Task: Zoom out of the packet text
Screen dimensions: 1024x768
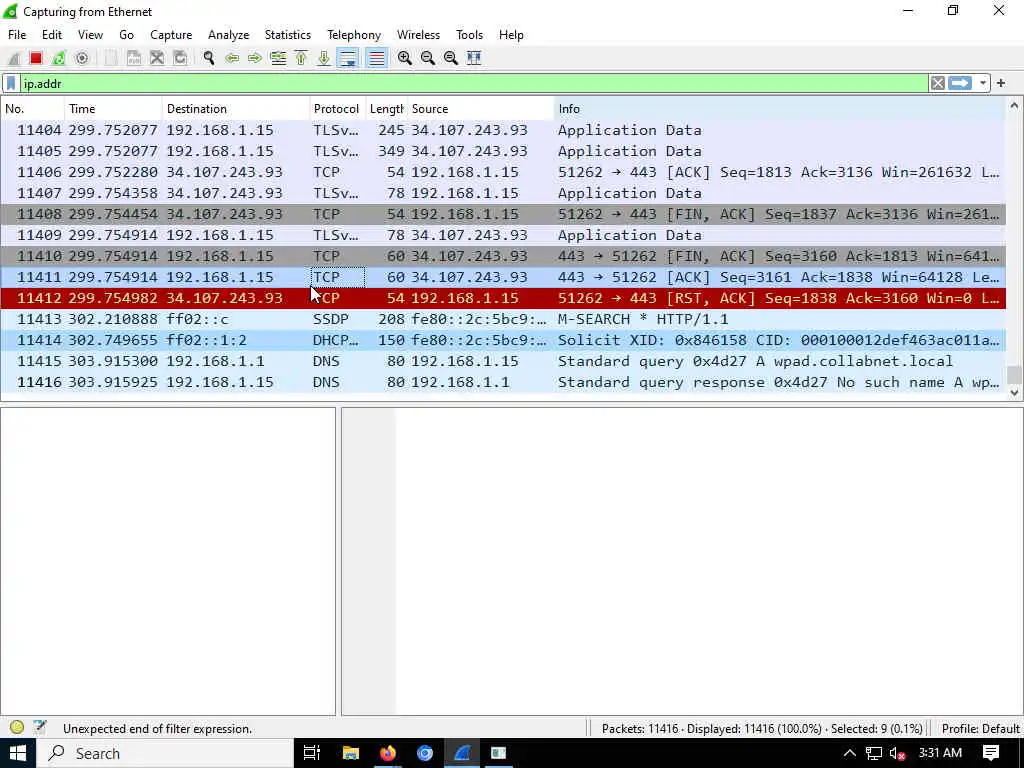Action: [428, 58]
